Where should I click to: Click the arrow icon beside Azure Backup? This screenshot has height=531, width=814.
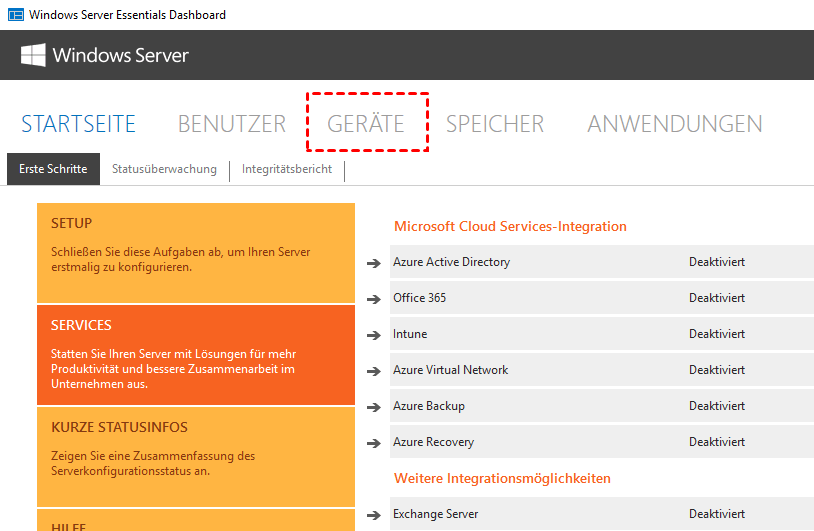coord(374,407)
